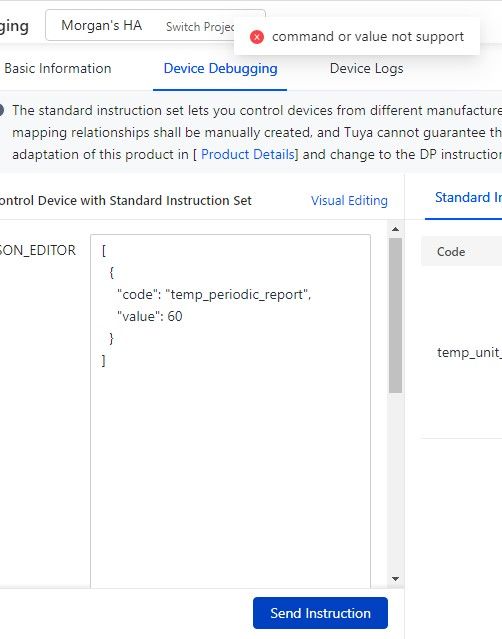Click the info icon beside standard instruction notice
The width and height of the screenshot is (502, 639).
tap(1, 110)
